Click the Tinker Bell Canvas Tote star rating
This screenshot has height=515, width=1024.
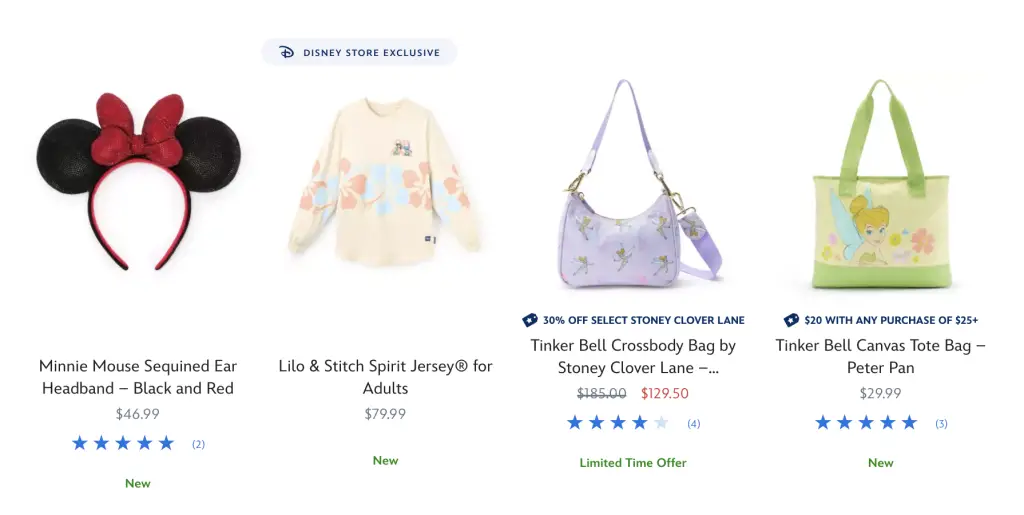(x=866, y=423)
